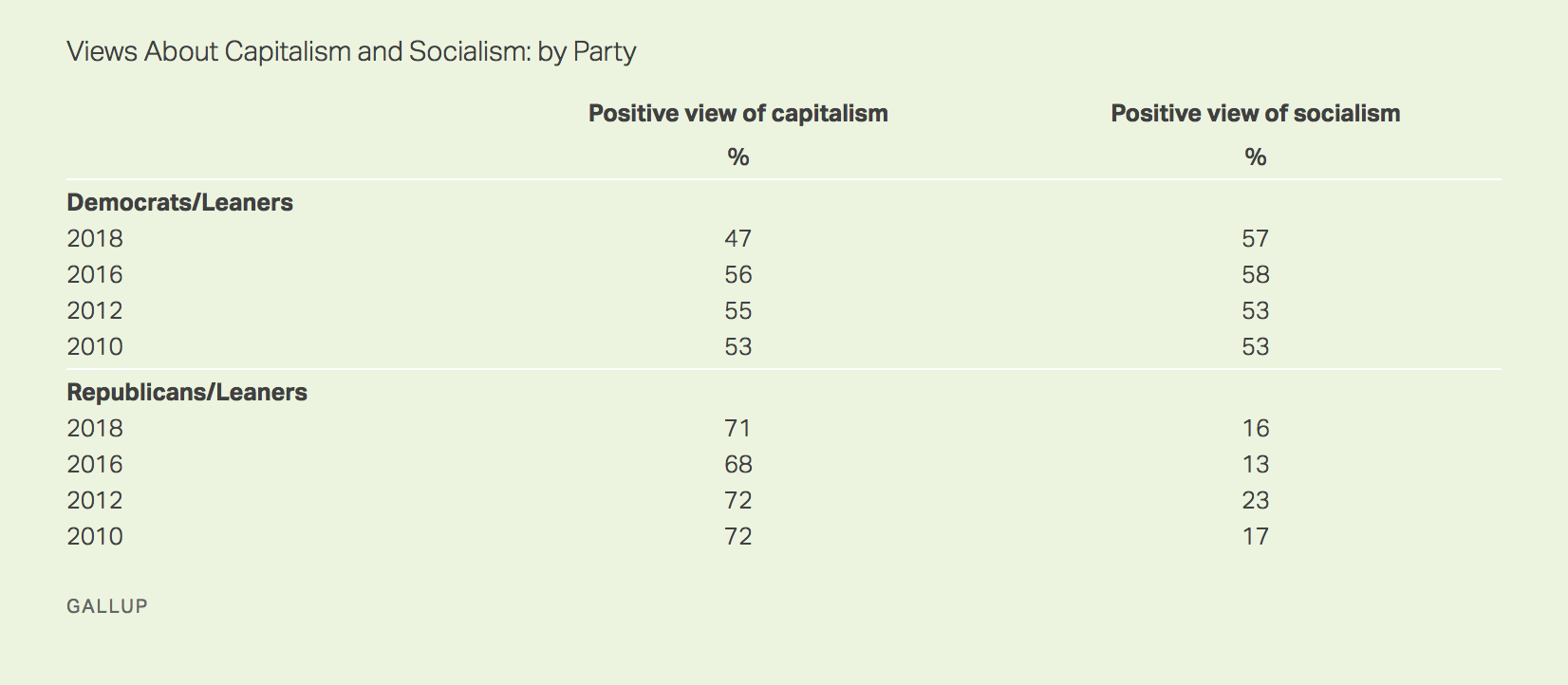The width and height of the screenshot is (1568, 685).
Task: Click Democrats 2018 capitalism value 47
Action: (x=738, y=239)
